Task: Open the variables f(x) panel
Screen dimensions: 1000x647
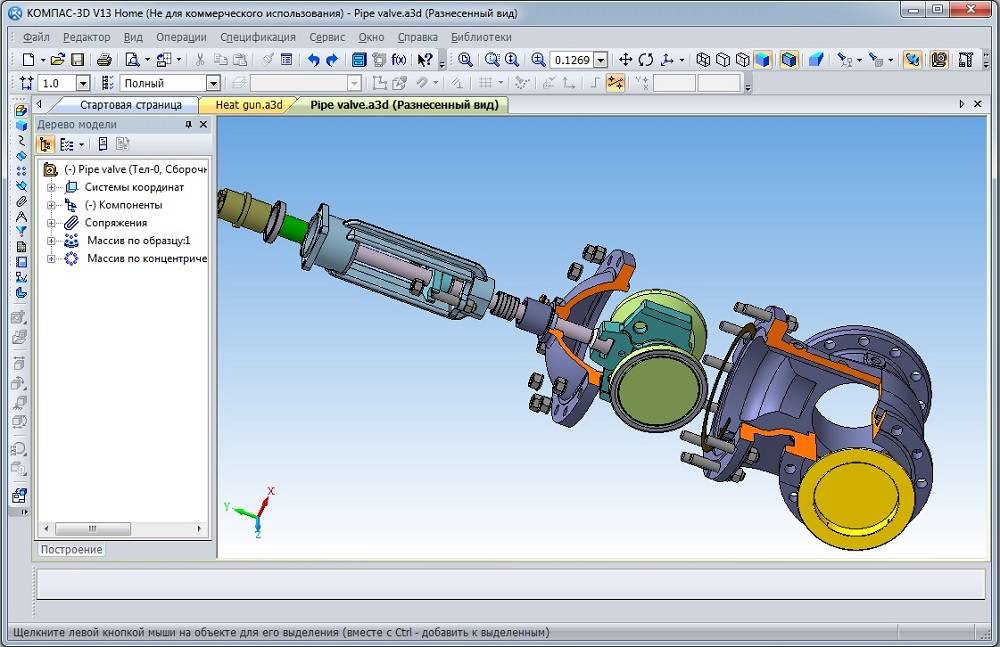Action: pyautogui.click(x=399, y=60)
